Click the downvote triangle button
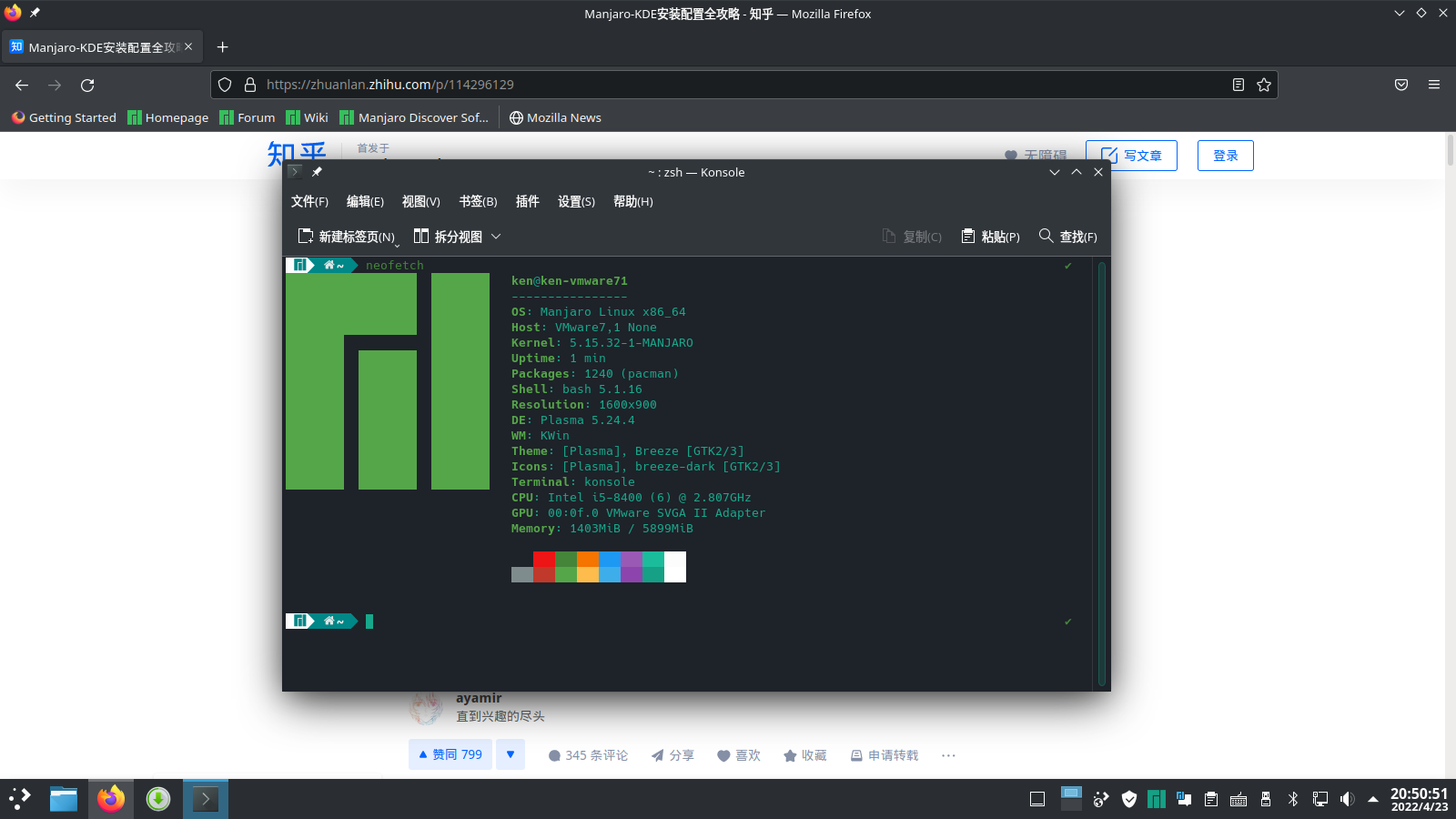Viewport: 1456px width, 819px height. click(x=511, y=754)
